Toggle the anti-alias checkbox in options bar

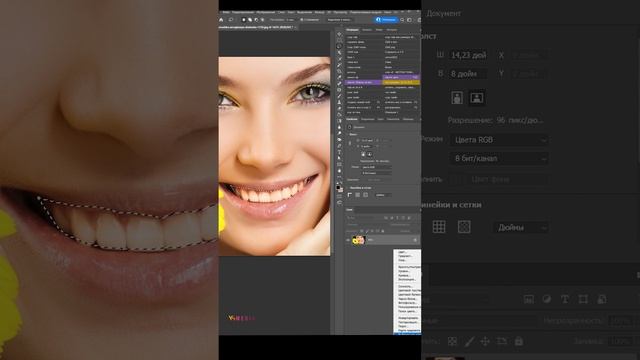point(302,20)
